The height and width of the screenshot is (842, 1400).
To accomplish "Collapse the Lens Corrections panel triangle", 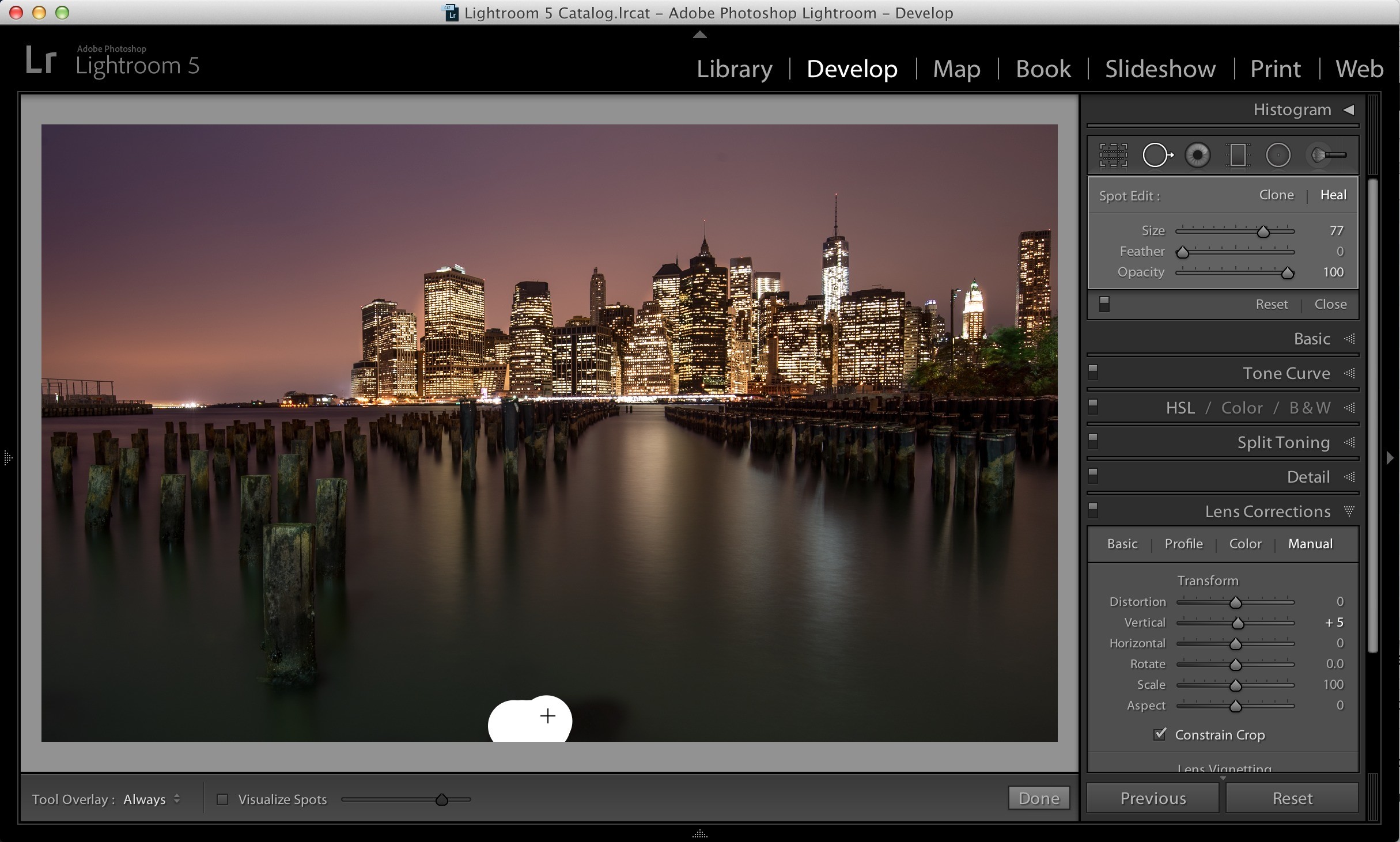I will click(1349, 511).
